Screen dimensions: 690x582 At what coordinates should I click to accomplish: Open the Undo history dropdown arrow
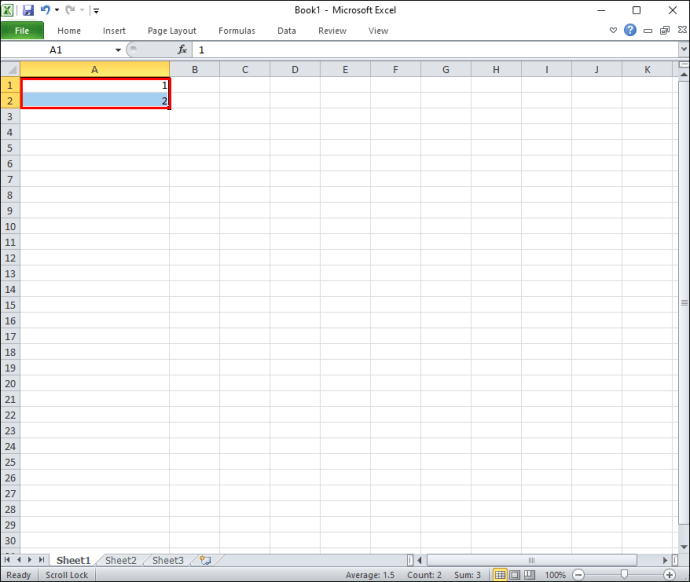57,10
